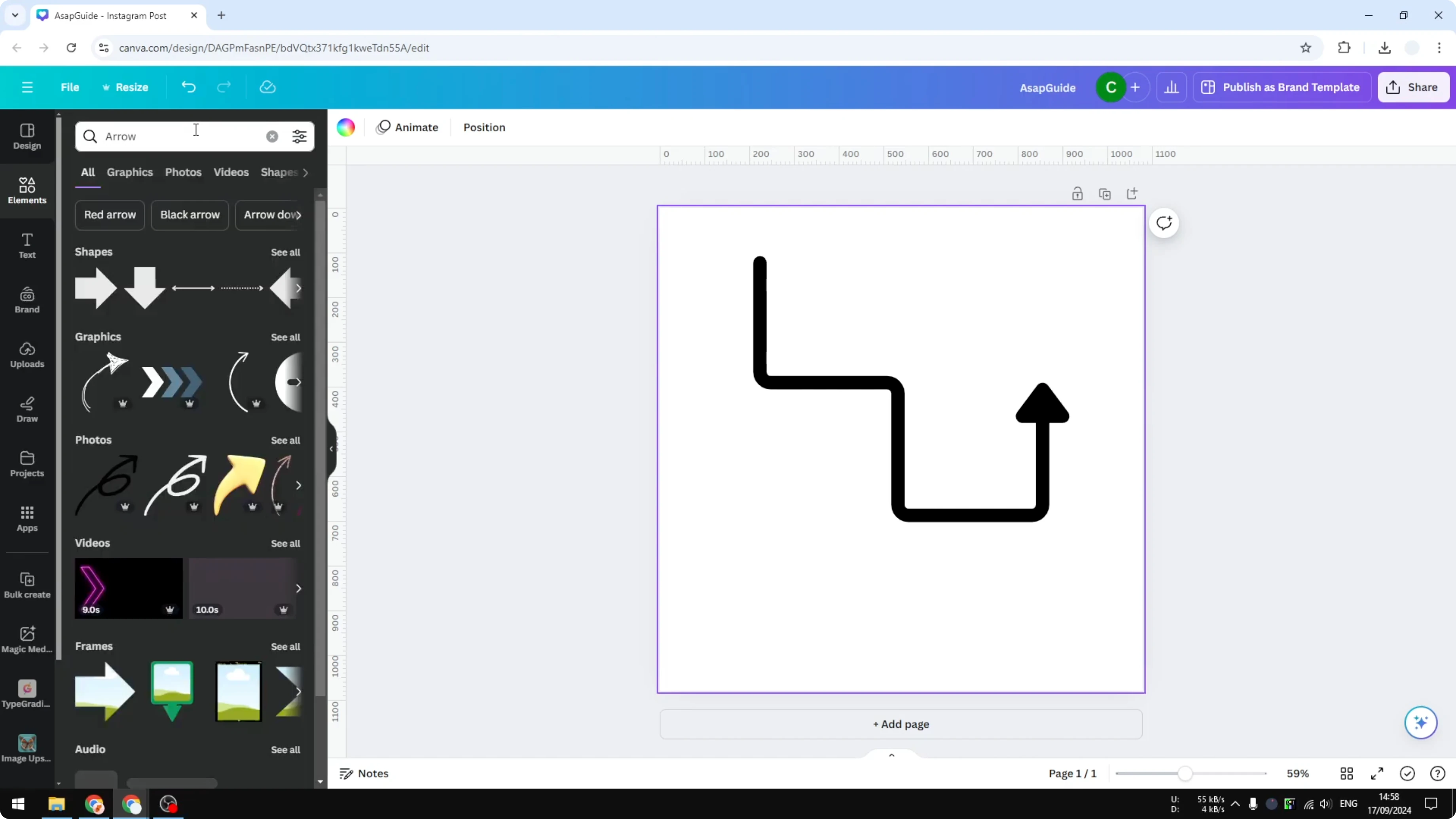Click Publish as Brand Template

1282,87
